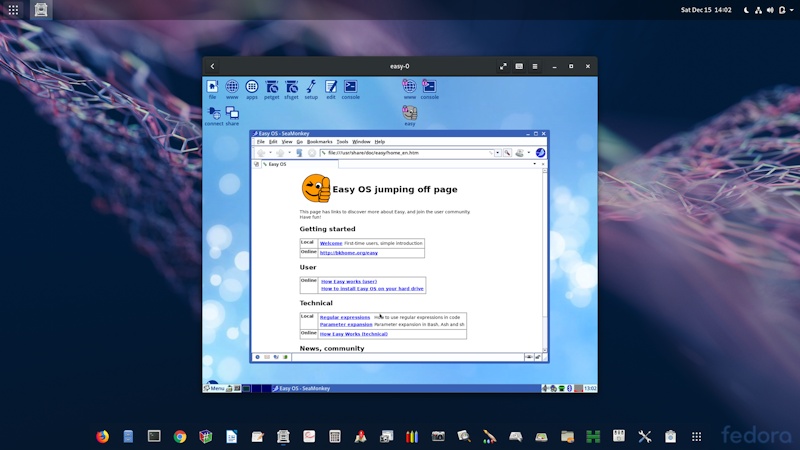Open the connect network icon
800x450 pixels.
coord(214,116)
